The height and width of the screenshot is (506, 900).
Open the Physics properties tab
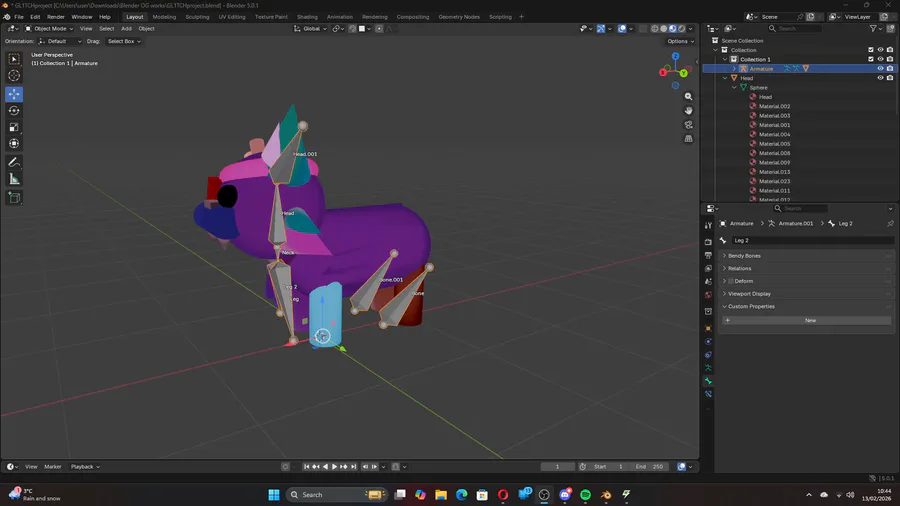[x=708, y=341]
